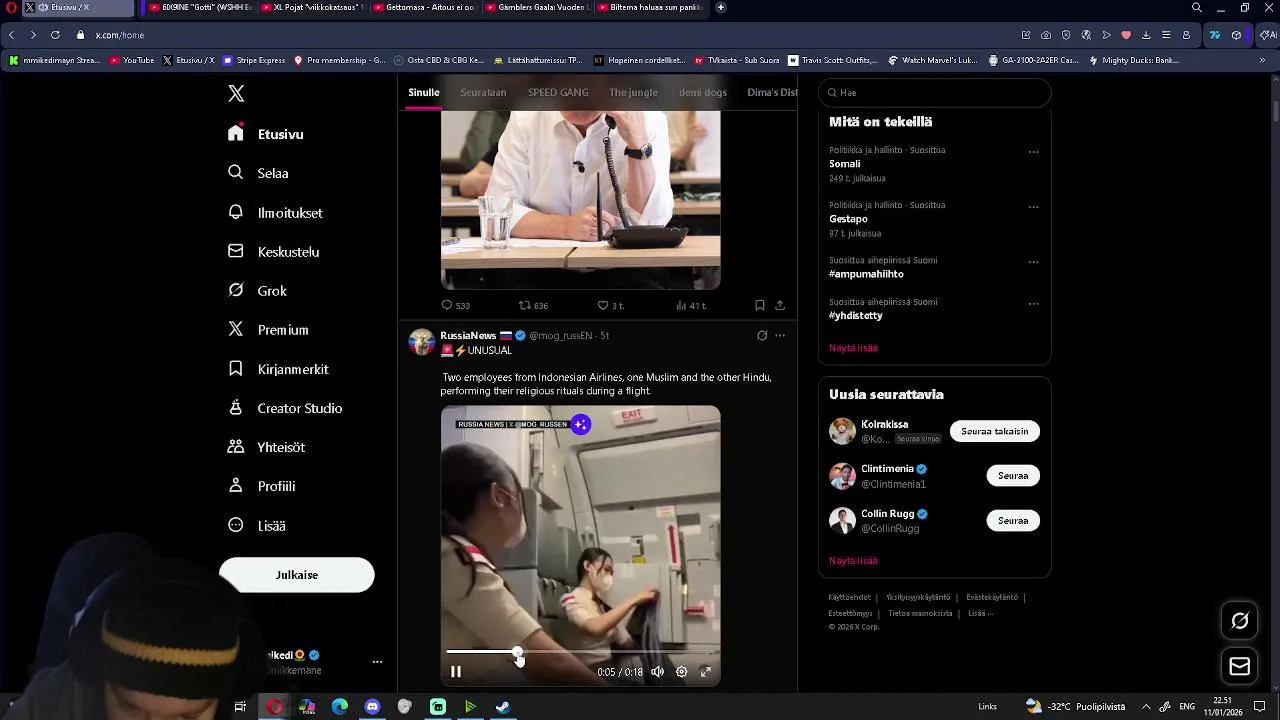Screen dimensions: 1280x720
Task: Click the Hae search field
Action: coord(934,92)
